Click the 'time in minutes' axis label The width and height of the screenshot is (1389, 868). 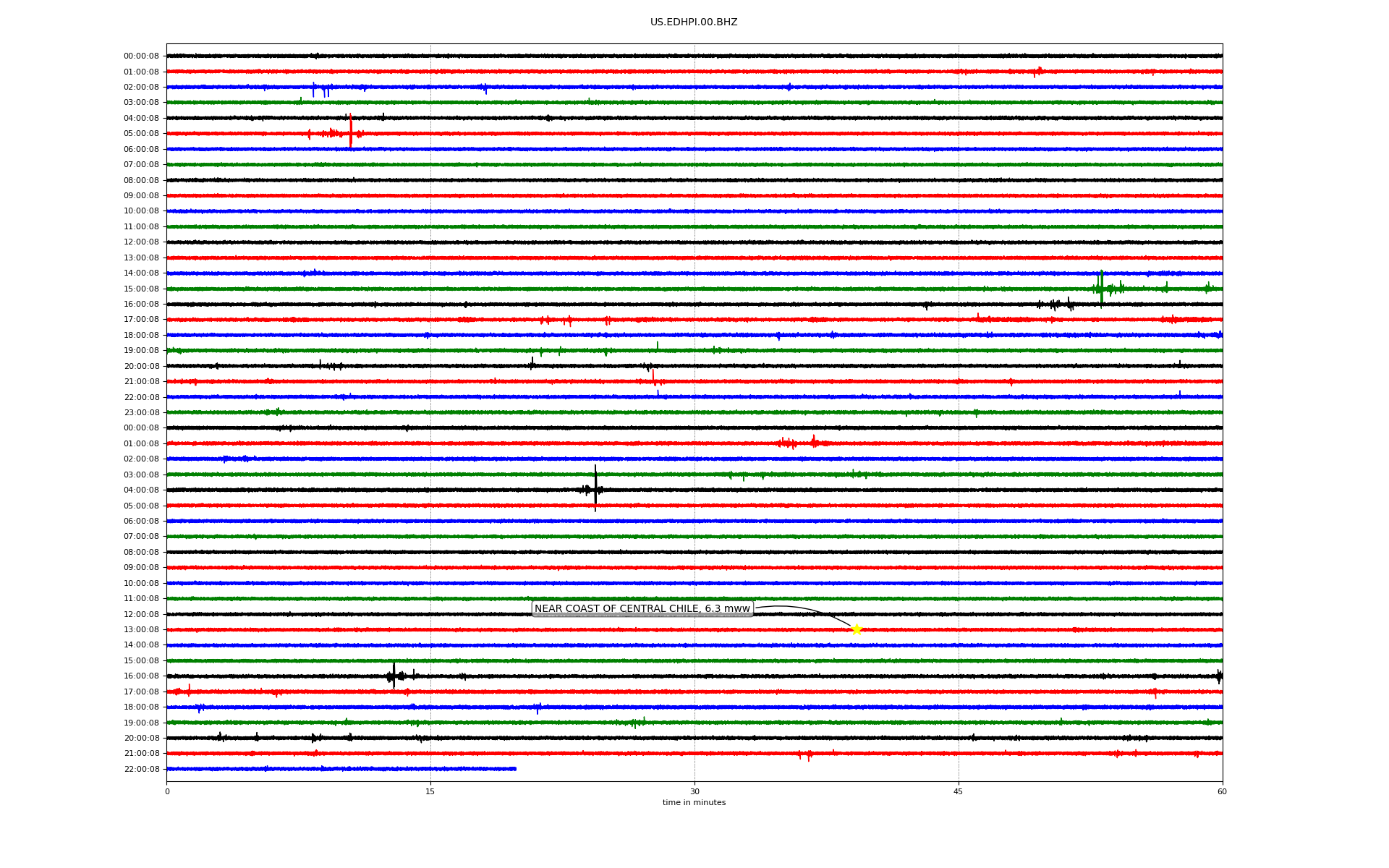click(x=694, y=803)
